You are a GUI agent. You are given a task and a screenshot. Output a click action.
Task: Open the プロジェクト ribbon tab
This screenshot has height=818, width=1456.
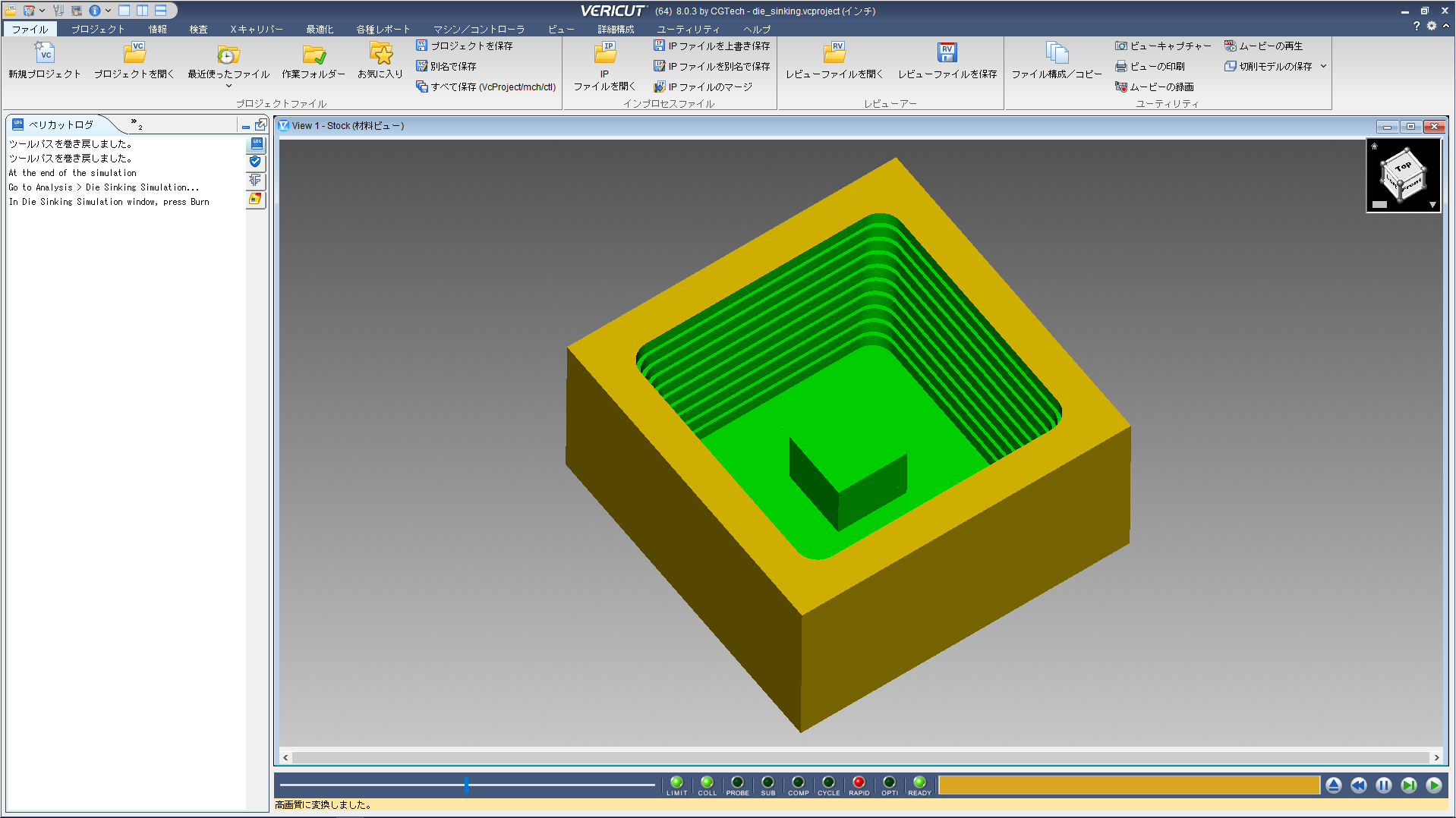click(x=98, y=30)
